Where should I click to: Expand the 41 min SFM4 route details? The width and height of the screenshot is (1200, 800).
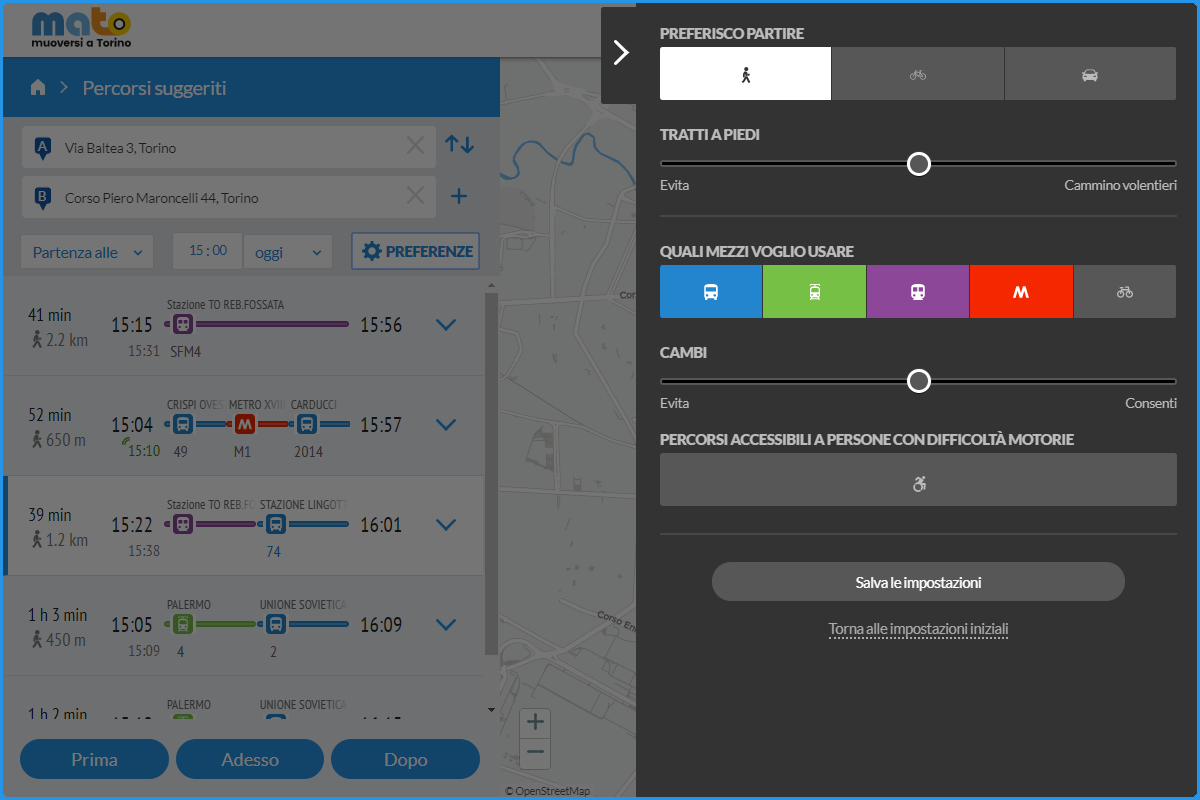[446, 325]
